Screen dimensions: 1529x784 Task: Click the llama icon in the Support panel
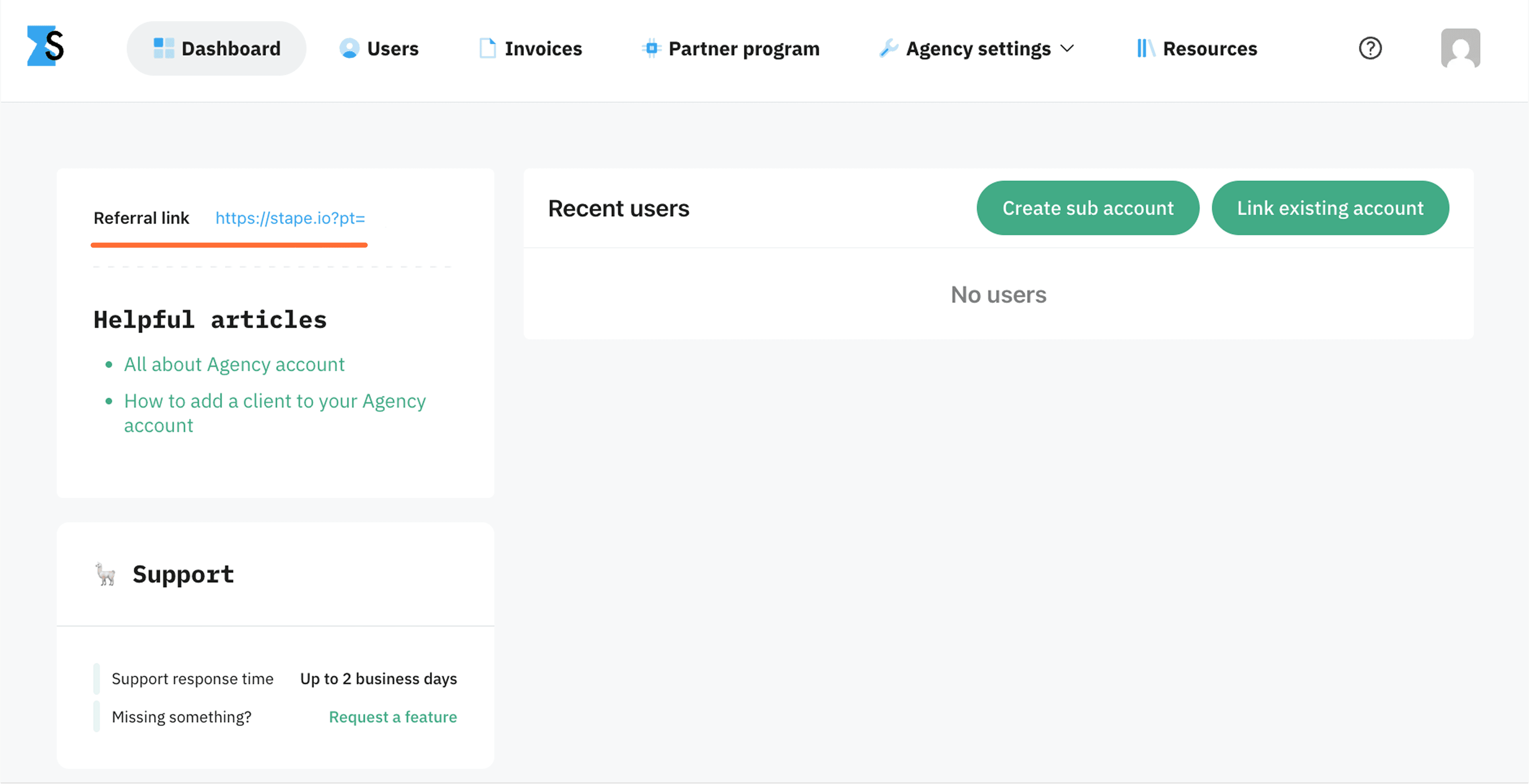pos(105,573)
